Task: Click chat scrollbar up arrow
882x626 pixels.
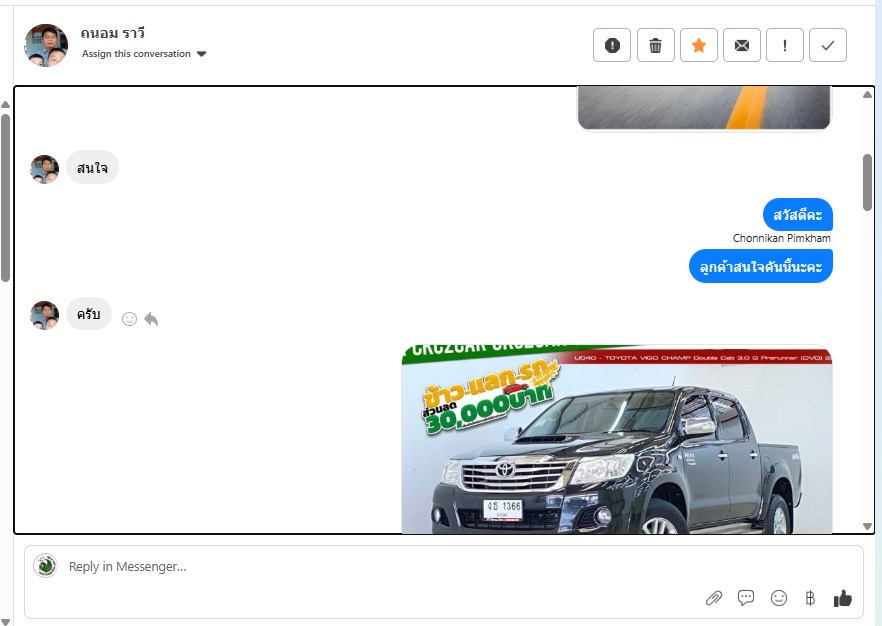Action: click(867, 94)
